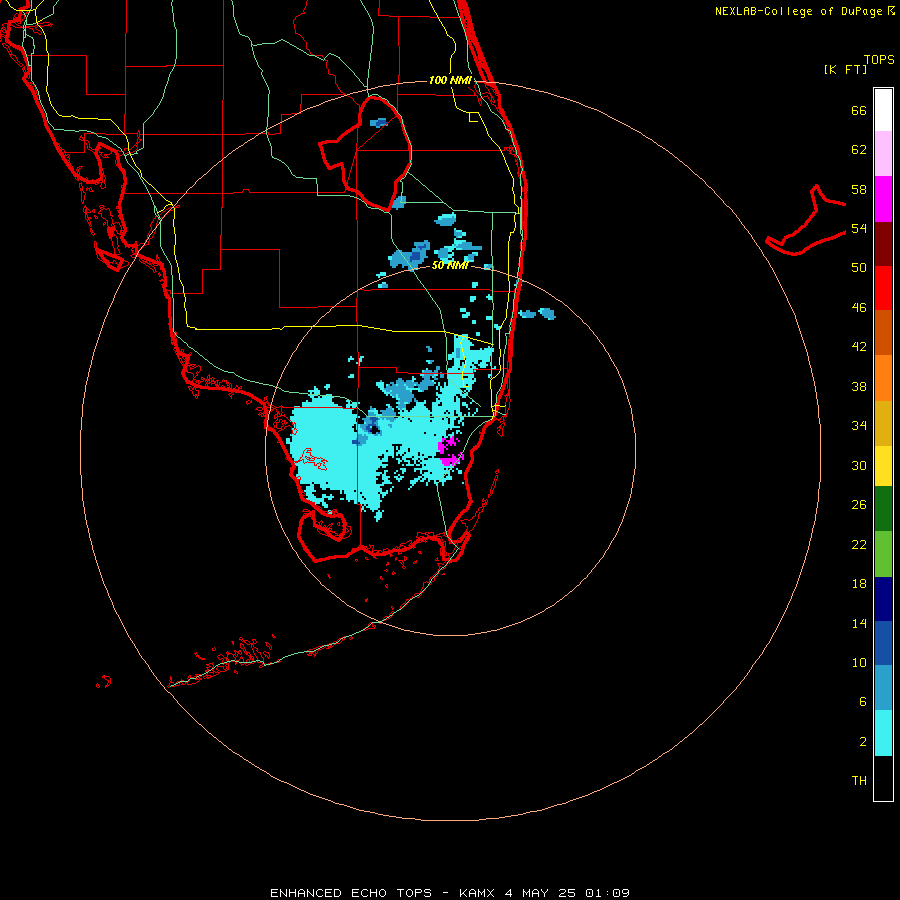Click the ENHANCED ECHO TOPS product title

click(x=351, y=893)
